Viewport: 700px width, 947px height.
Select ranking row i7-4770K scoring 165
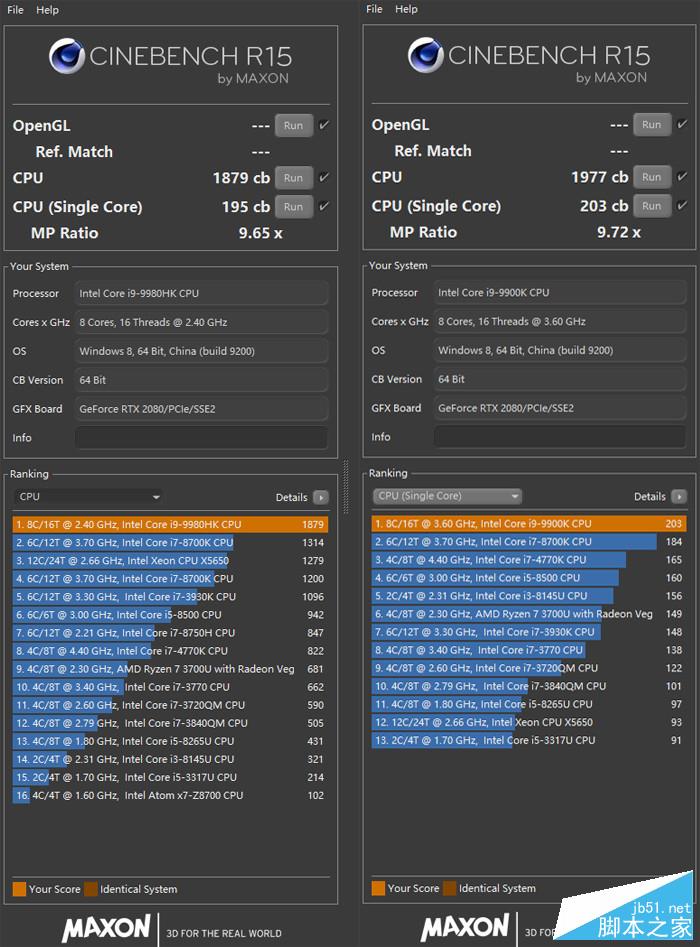coord(529,560)
